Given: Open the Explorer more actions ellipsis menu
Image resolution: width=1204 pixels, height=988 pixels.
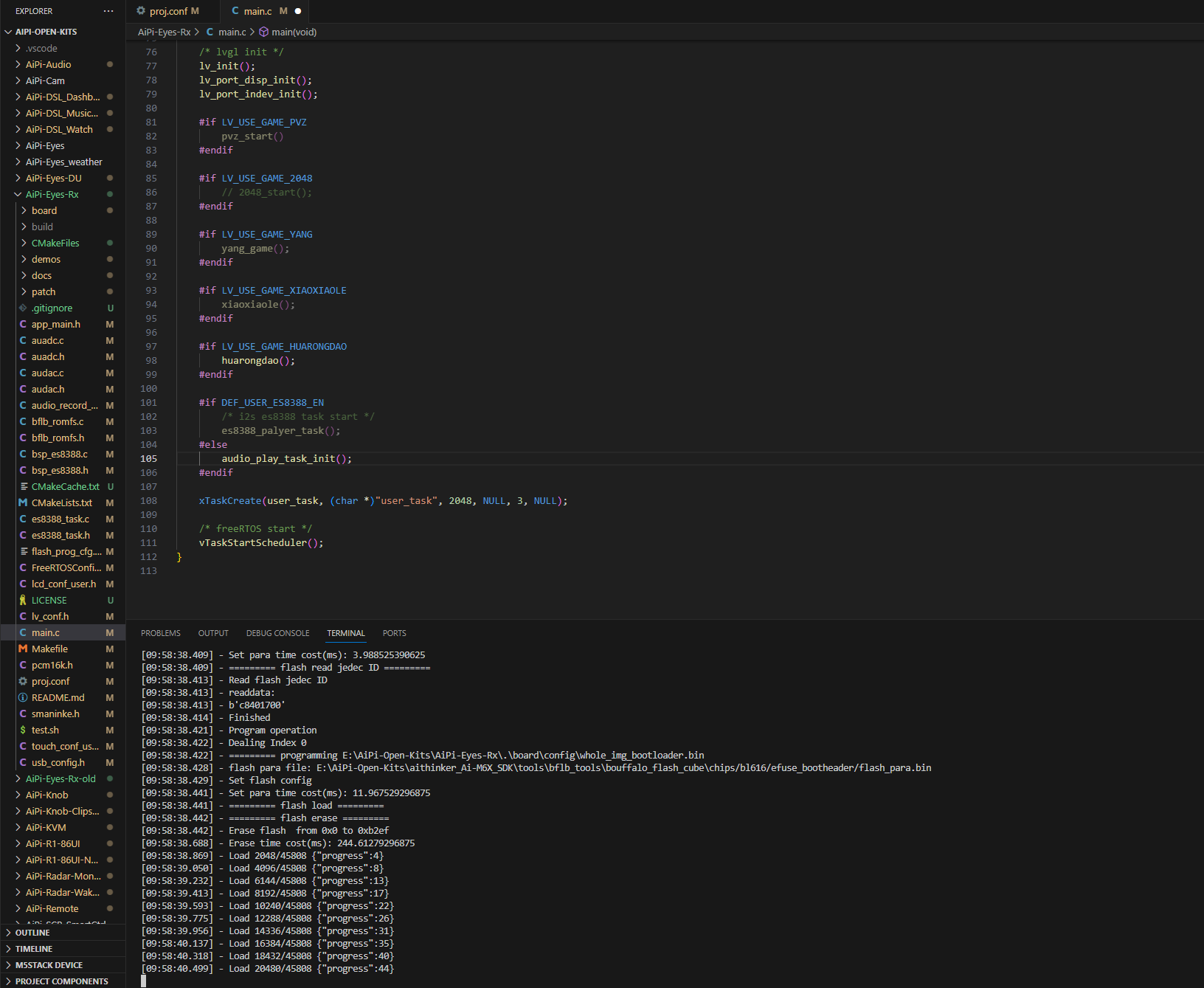Looking at the screenshot, I should [108, 11].
